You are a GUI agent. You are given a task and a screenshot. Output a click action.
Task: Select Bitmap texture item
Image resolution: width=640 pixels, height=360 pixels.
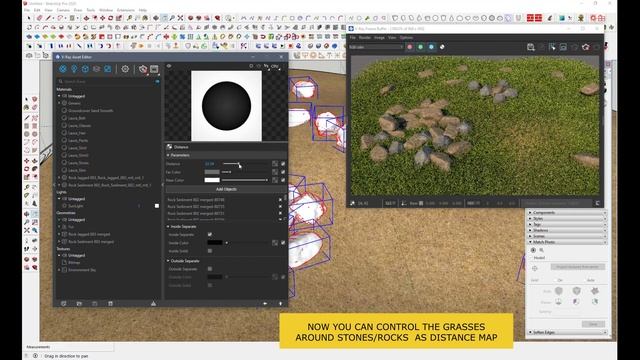click(74, 262)
